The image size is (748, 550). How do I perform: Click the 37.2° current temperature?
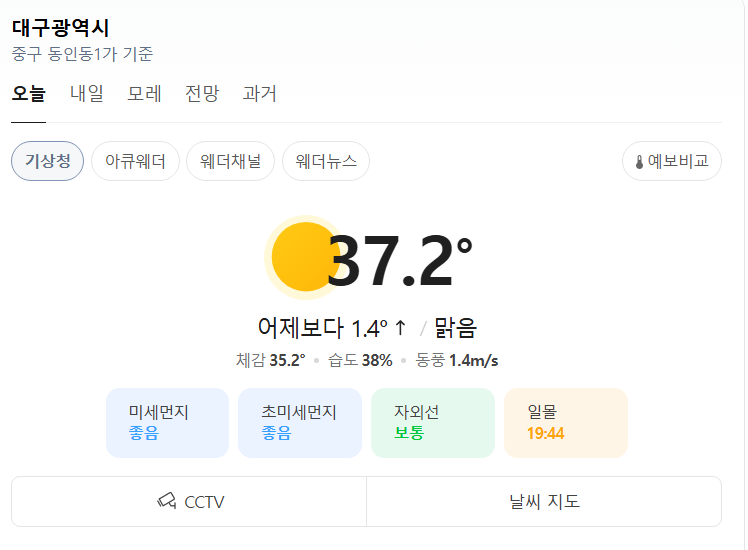pos(400,260)
